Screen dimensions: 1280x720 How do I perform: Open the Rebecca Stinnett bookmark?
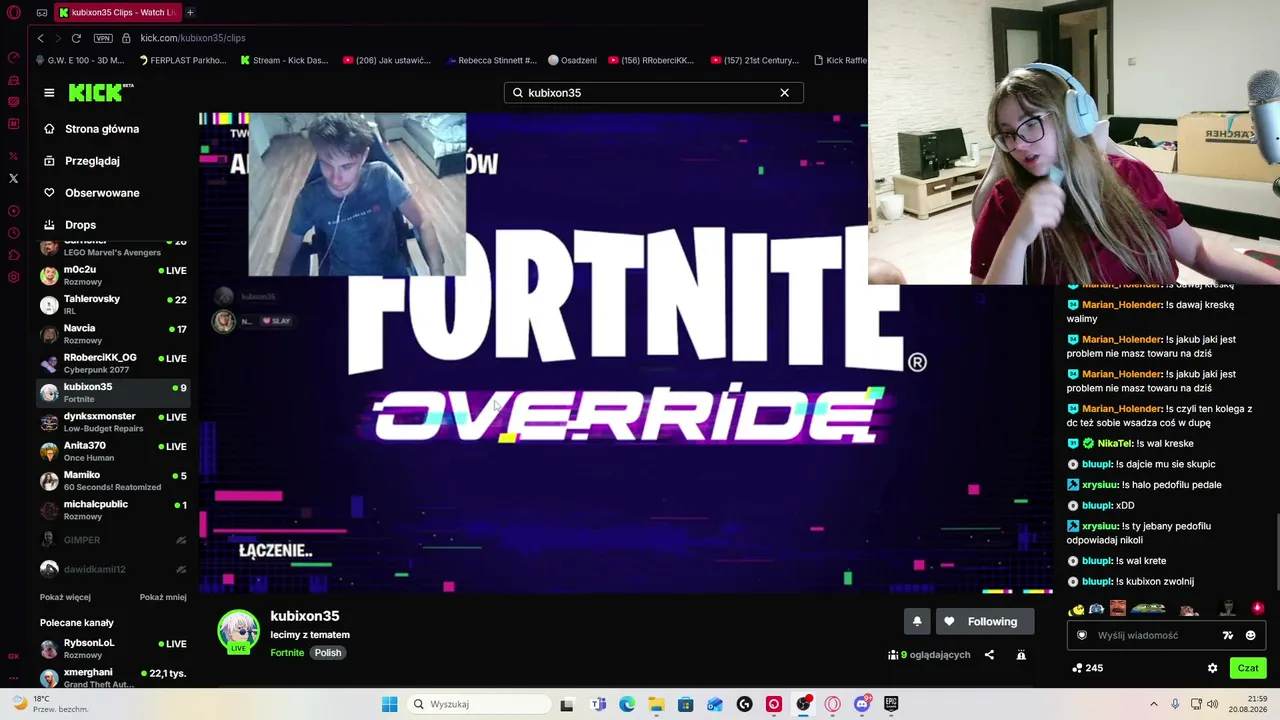click(491, 60)
